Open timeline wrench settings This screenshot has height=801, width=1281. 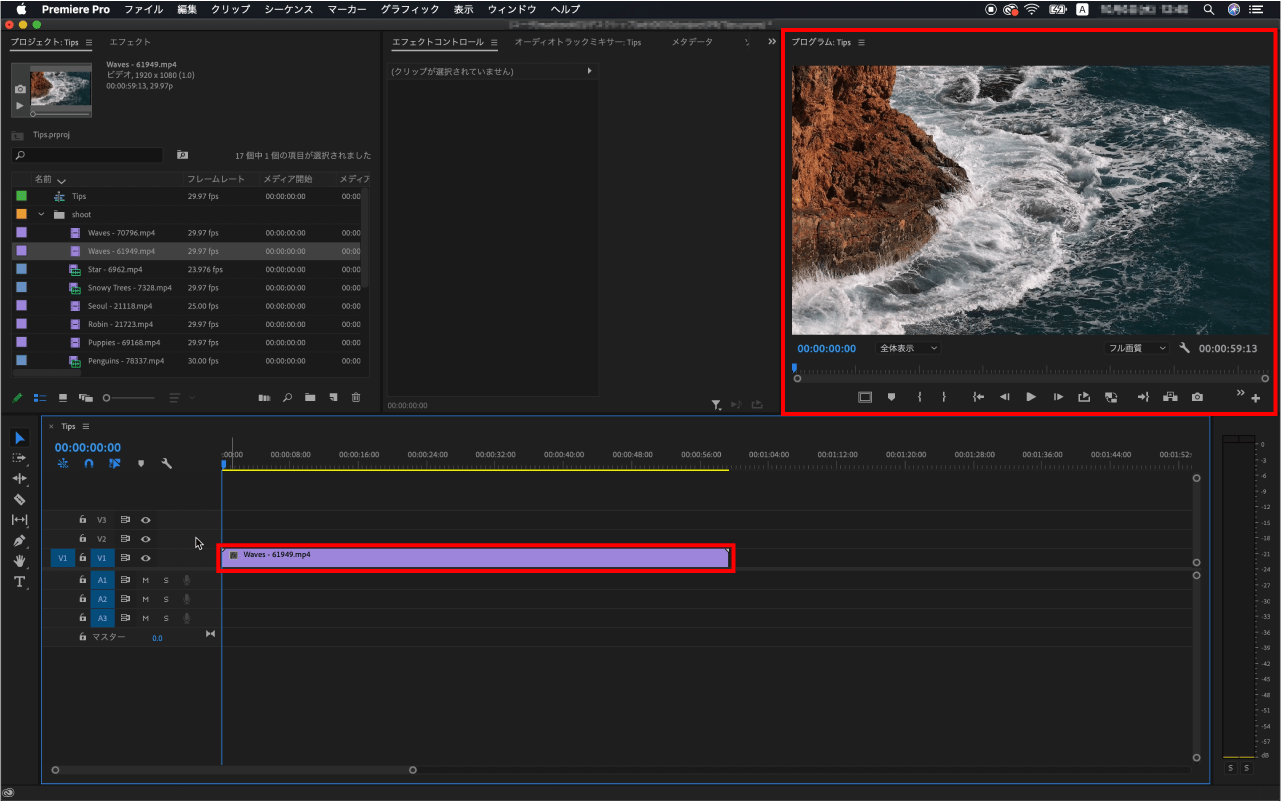167,464
